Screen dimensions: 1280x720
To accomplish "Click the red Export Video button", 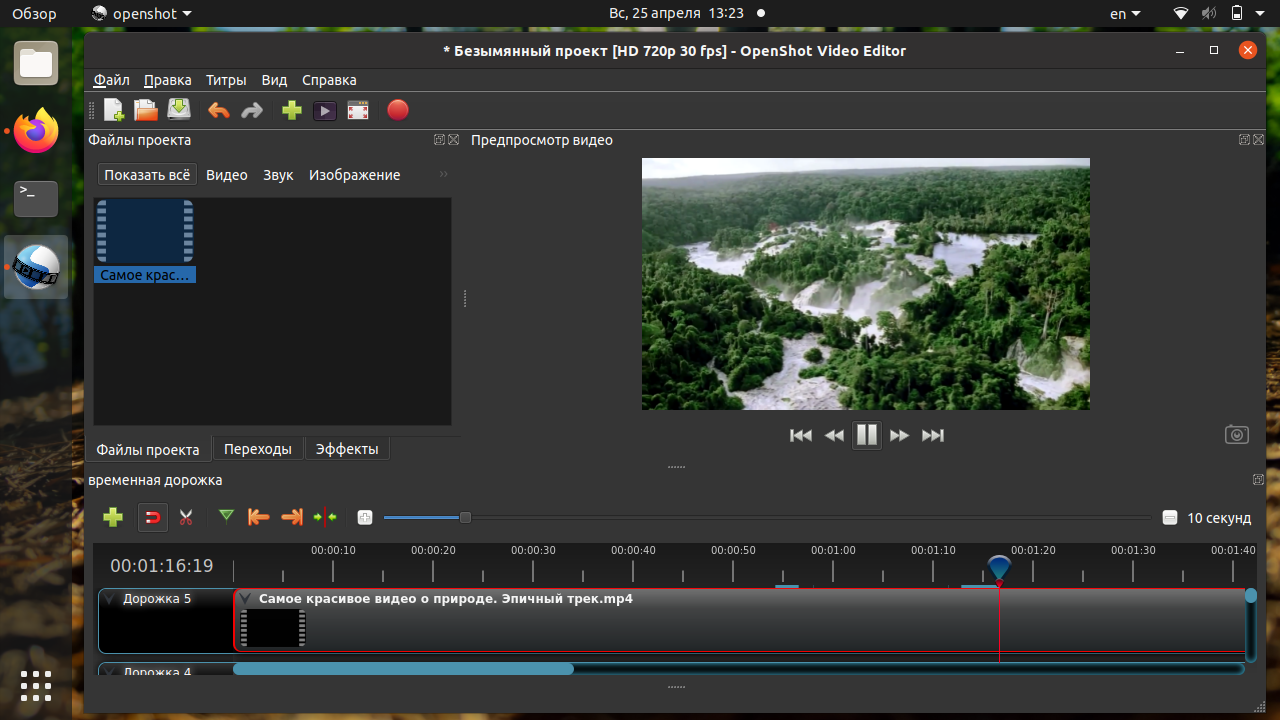I will [x=398, y=110].
